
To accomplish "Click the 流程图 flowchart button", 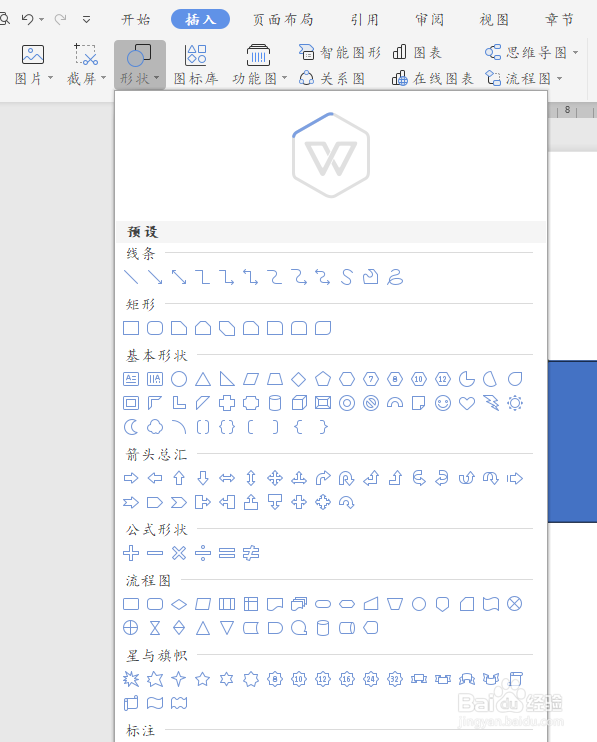I will point(518,78).
